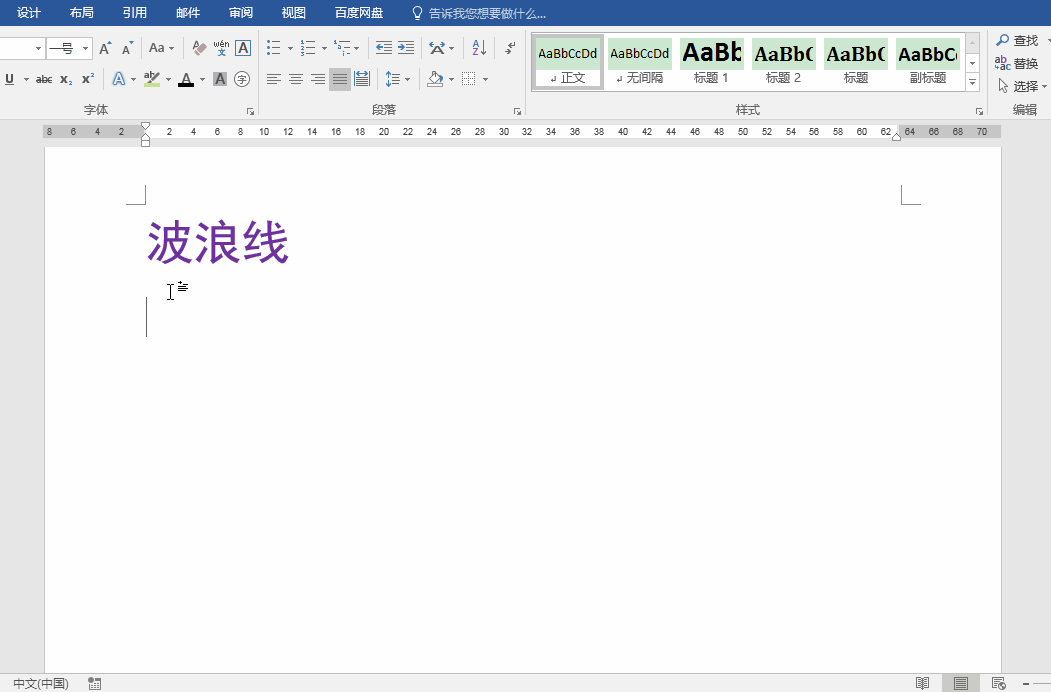Screen dimensions: 1051x692
Task: Expand the line spacing dropdown
Action: tap(408, 79)
